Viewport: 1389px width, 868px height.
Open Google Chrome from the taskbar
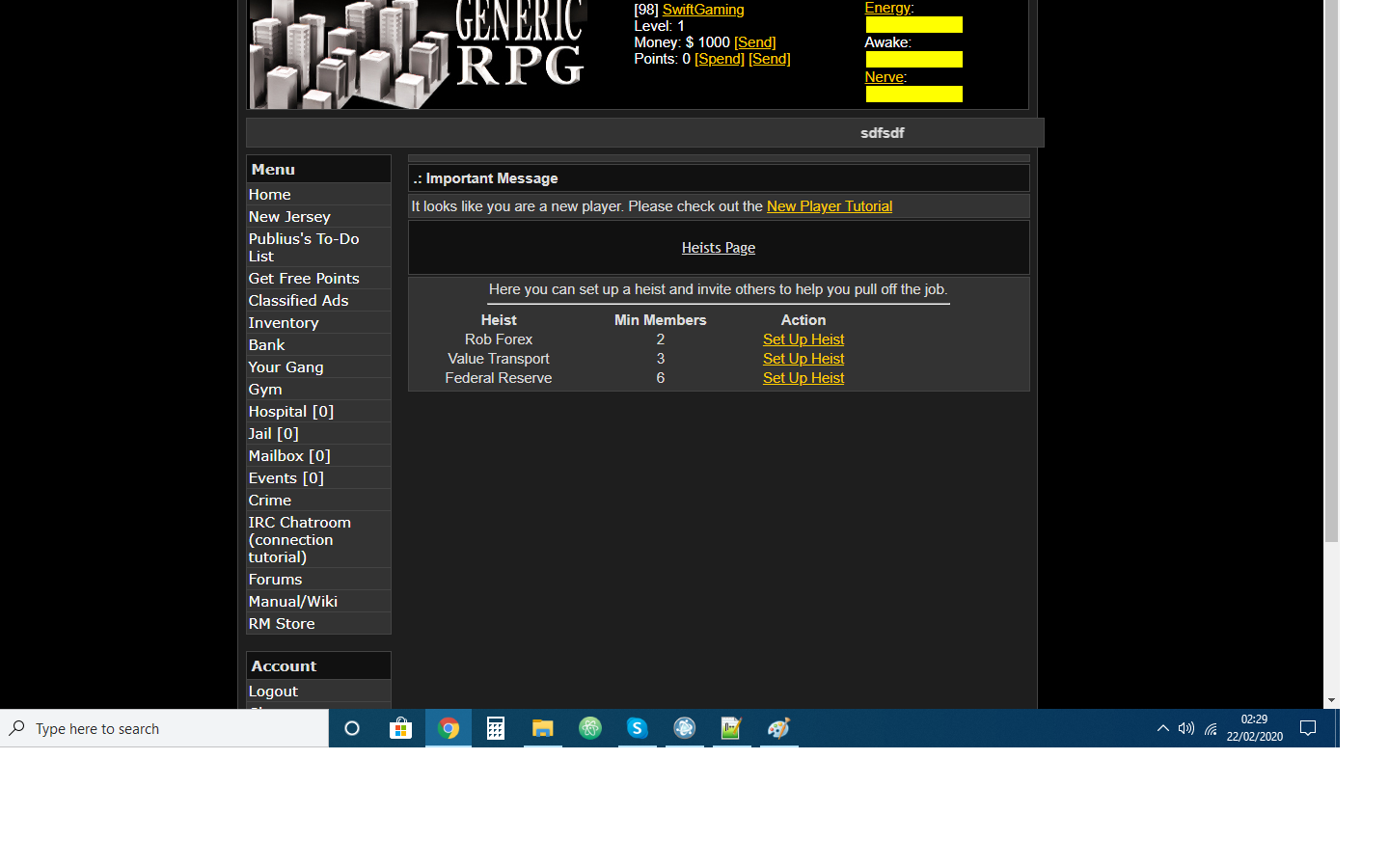[x=449, y=729]
